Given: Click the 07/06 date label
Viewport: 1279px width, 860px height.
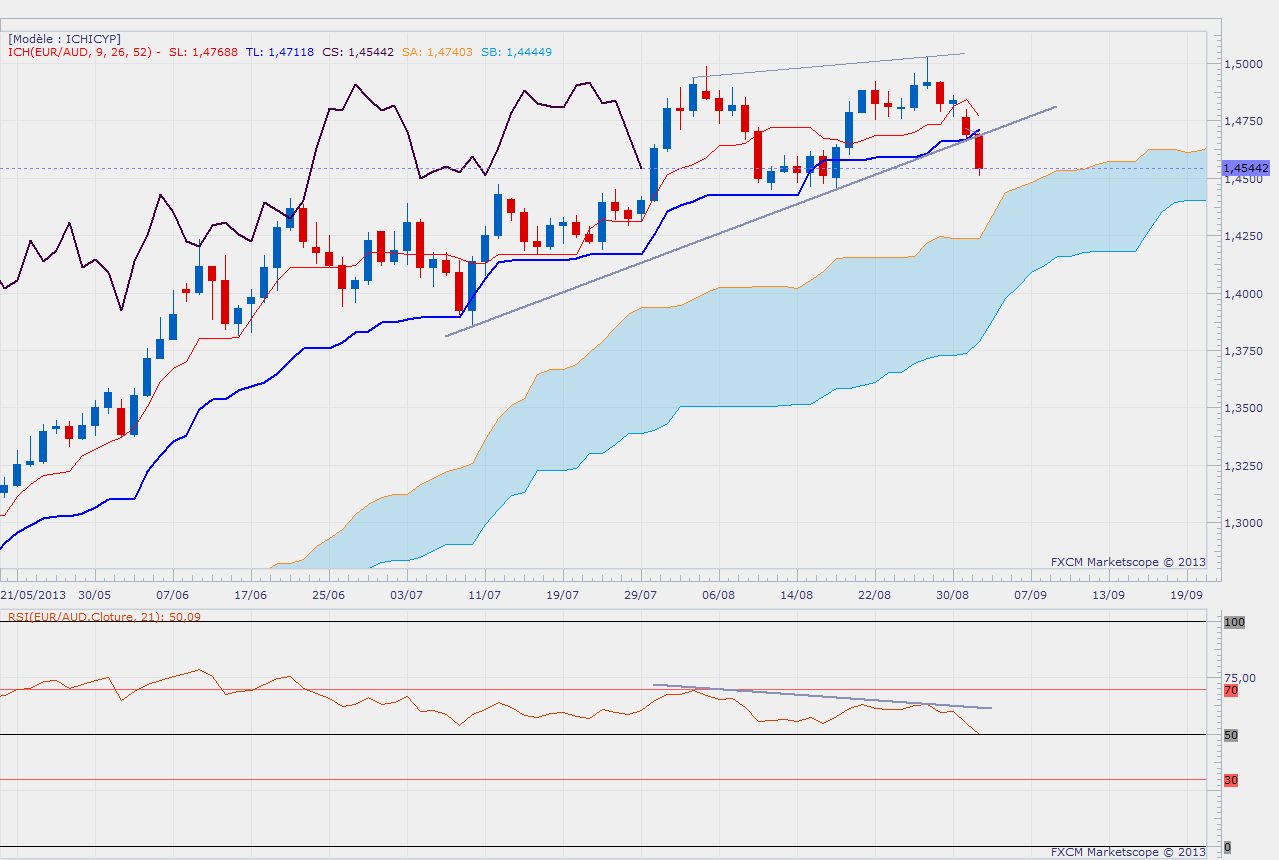Looking at the screenshot, I should [174, 594].
